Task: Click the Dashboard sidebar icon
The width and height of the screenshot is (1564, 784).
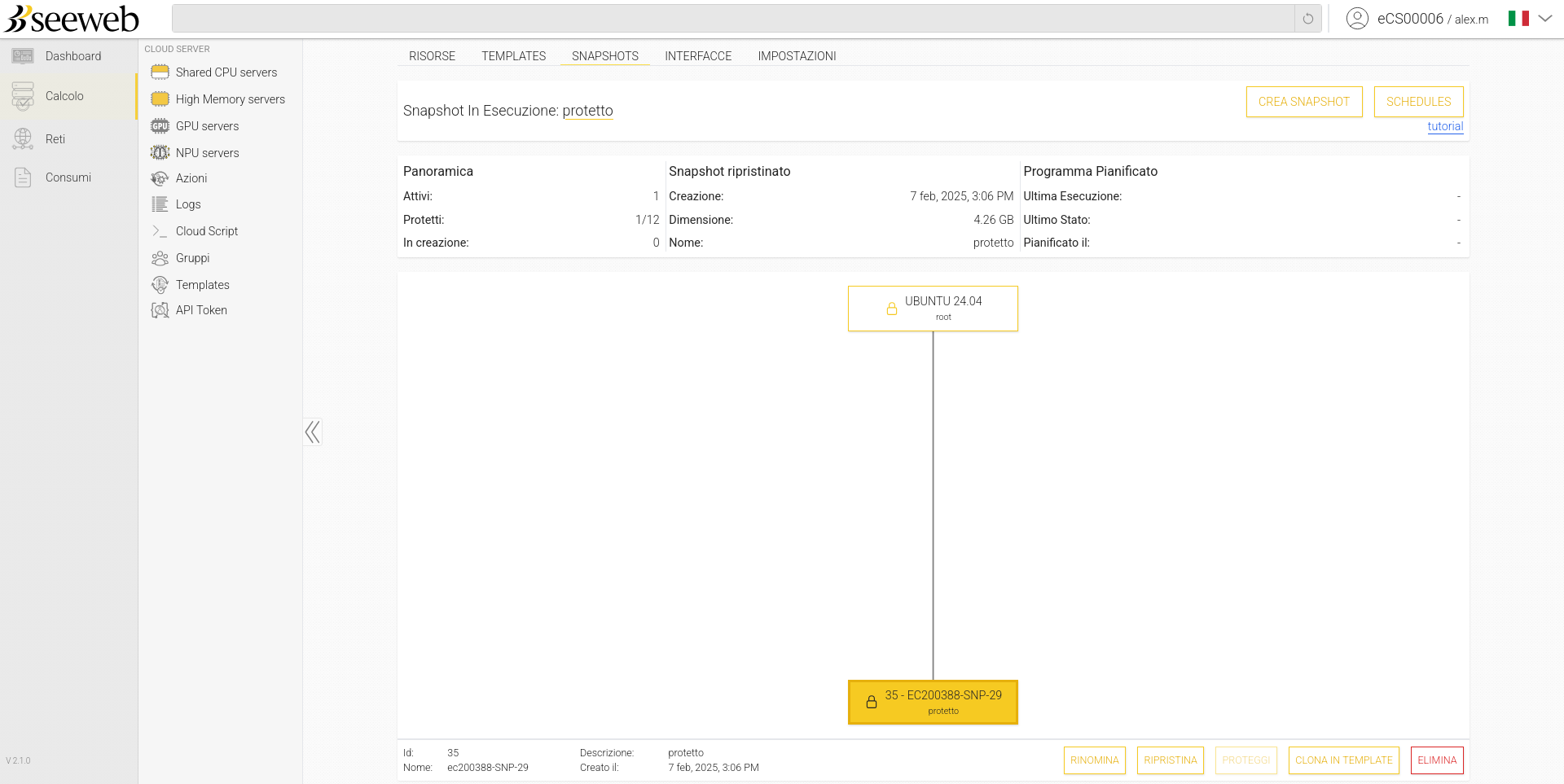Action: (x=23, y=56)
